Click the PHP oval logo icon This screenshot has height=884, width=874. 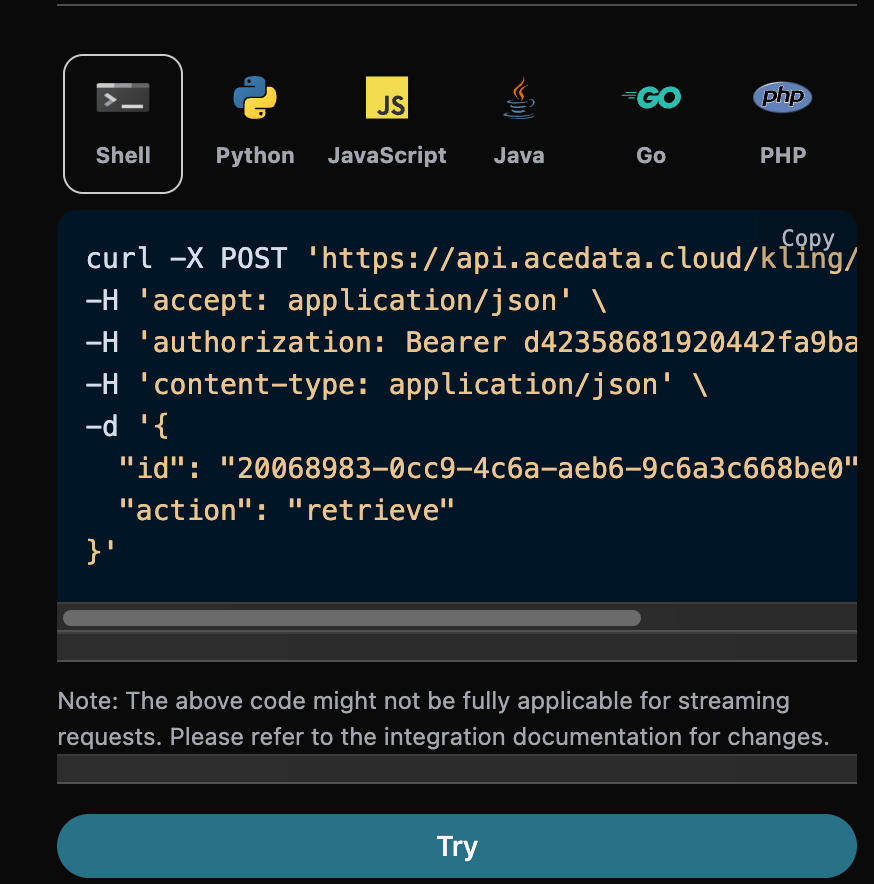click(x=782, y=97)
